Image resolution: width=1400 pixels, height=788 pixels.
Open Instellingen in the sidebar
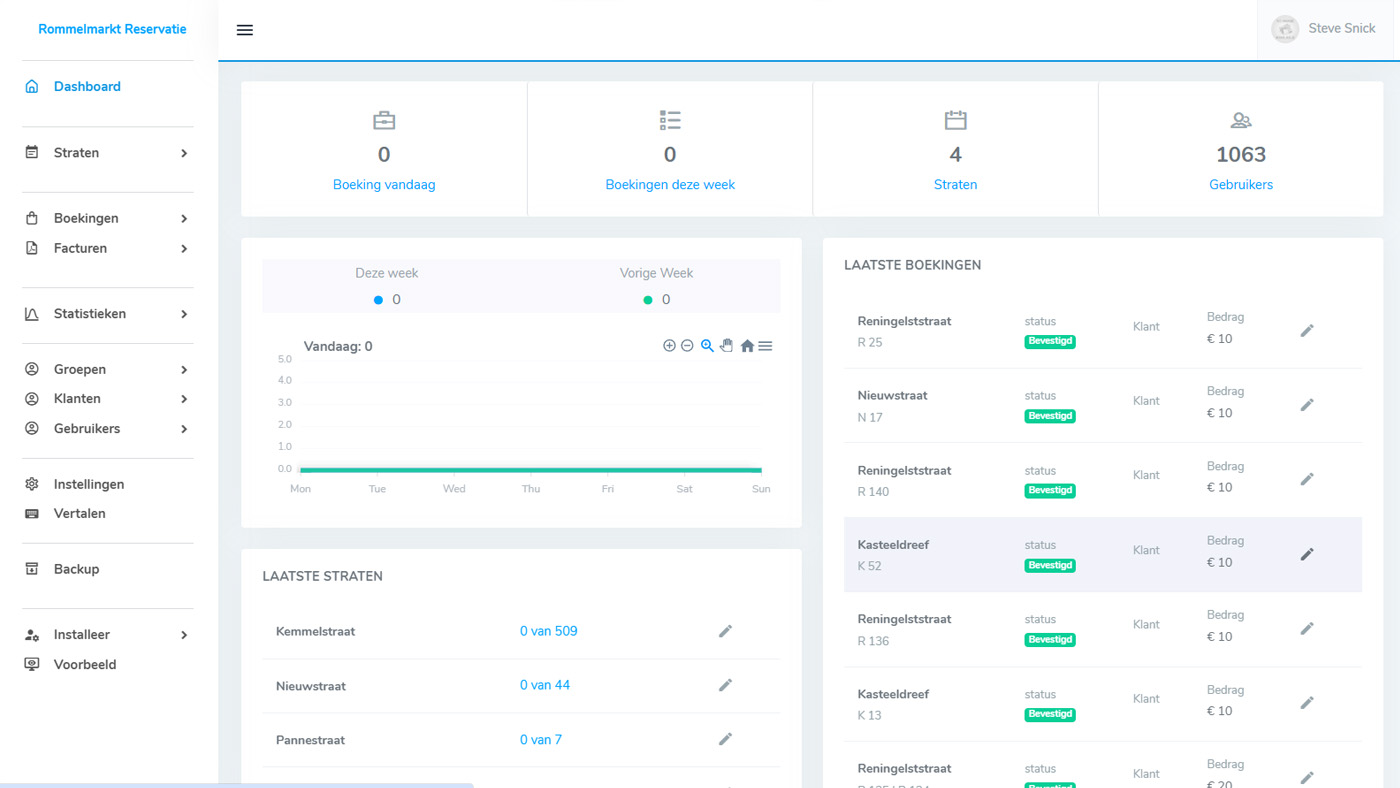[x=89, y=484]
